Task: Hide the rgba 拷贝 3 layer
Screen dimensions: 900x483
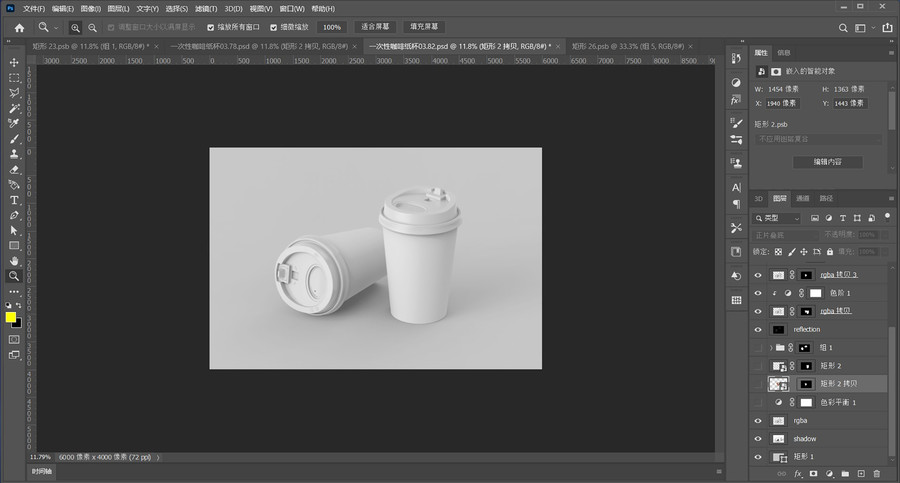Action: click(x=758, y=275)
